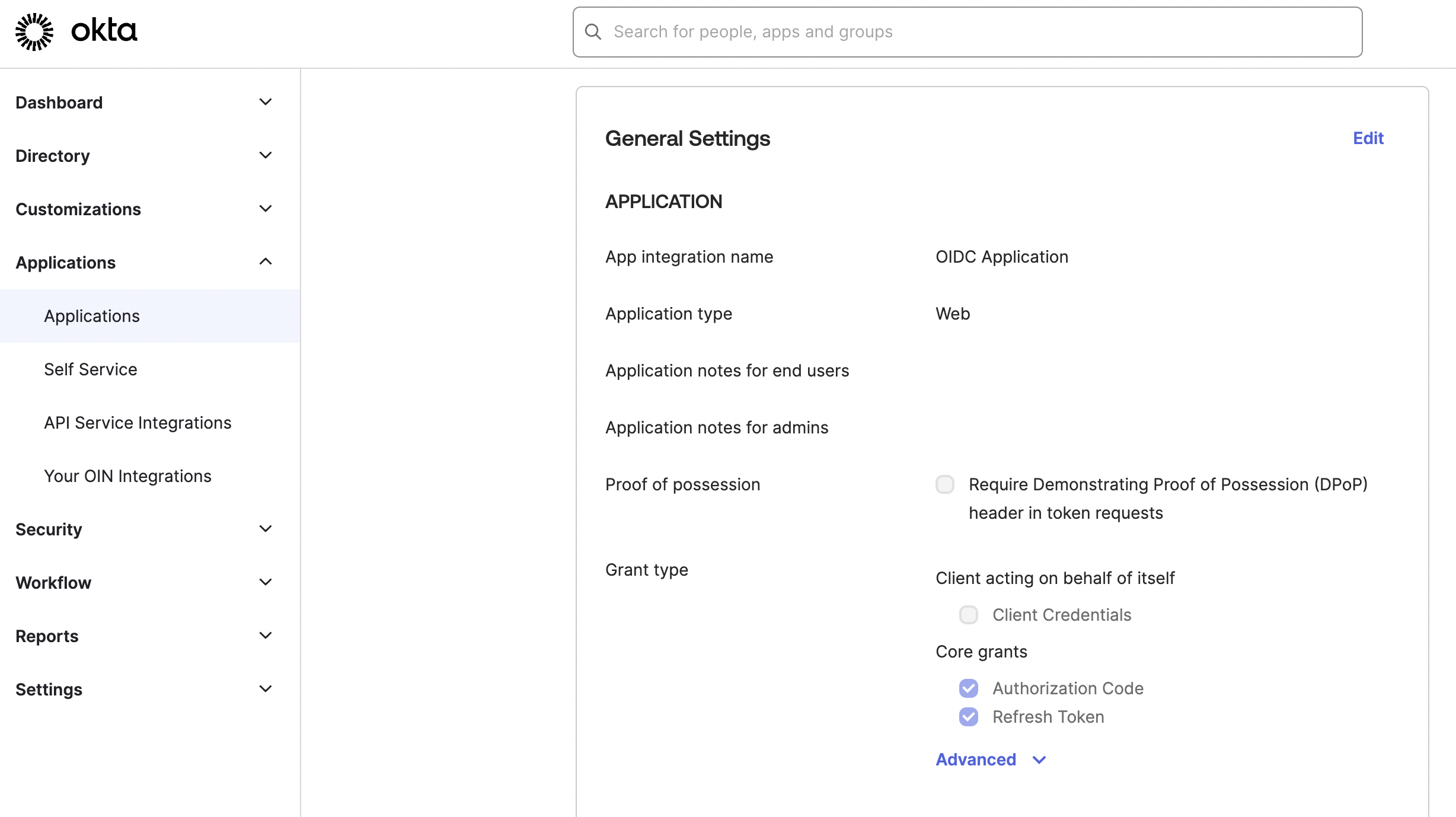Open the Security sidebar section
The width and height of the screenshot is (1456, 817).
point(49,529)
